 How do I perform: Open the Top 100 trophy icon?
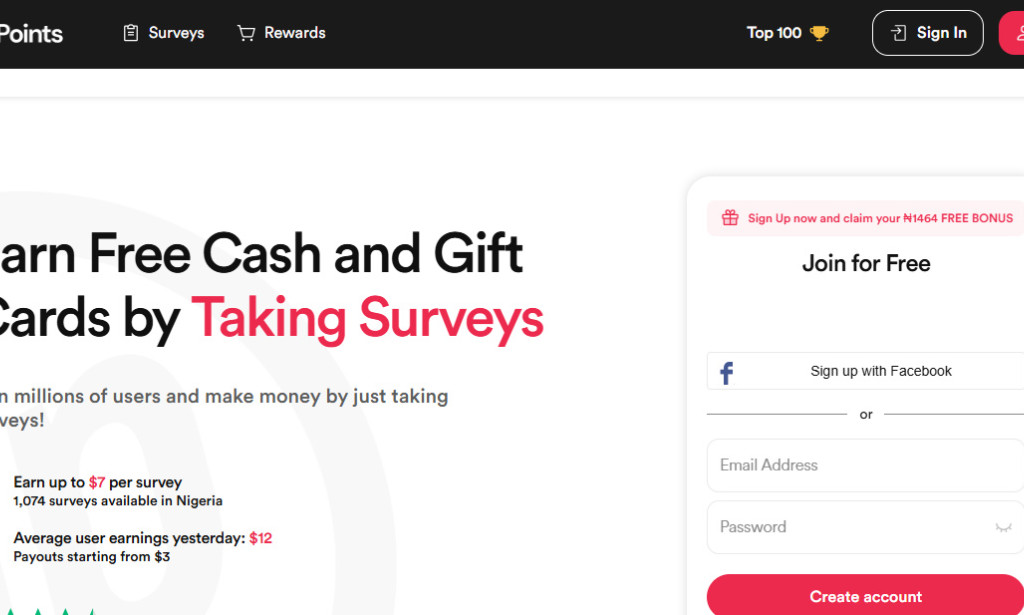[x=820, y=32]
